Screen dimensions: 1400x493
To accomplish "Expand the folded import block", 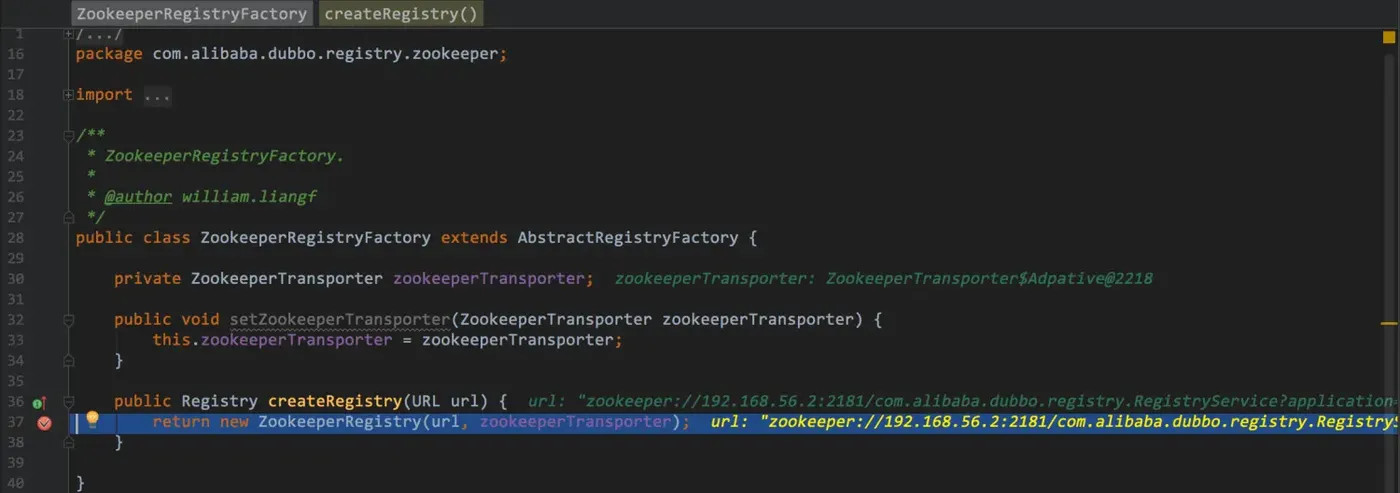I will coord(68,95).
